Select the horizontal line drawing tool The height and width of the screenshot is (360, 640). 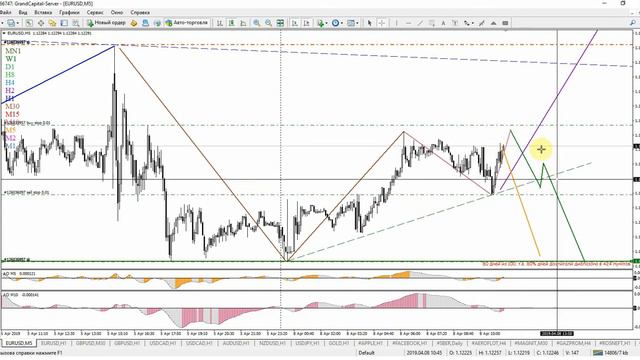click(408, 23)
